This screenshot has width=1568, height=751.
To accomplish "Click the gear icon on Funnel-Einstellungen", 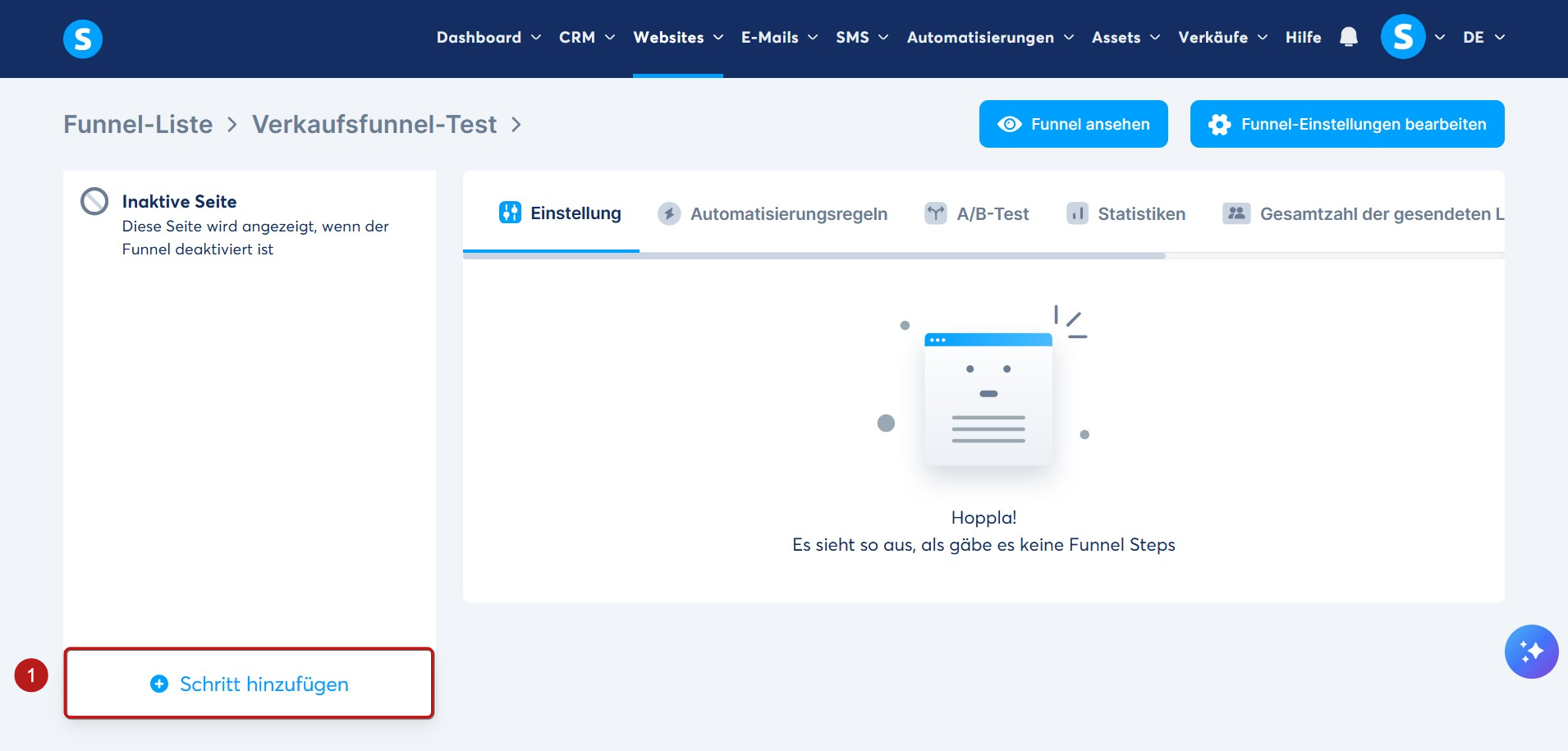I will 1220,124.
